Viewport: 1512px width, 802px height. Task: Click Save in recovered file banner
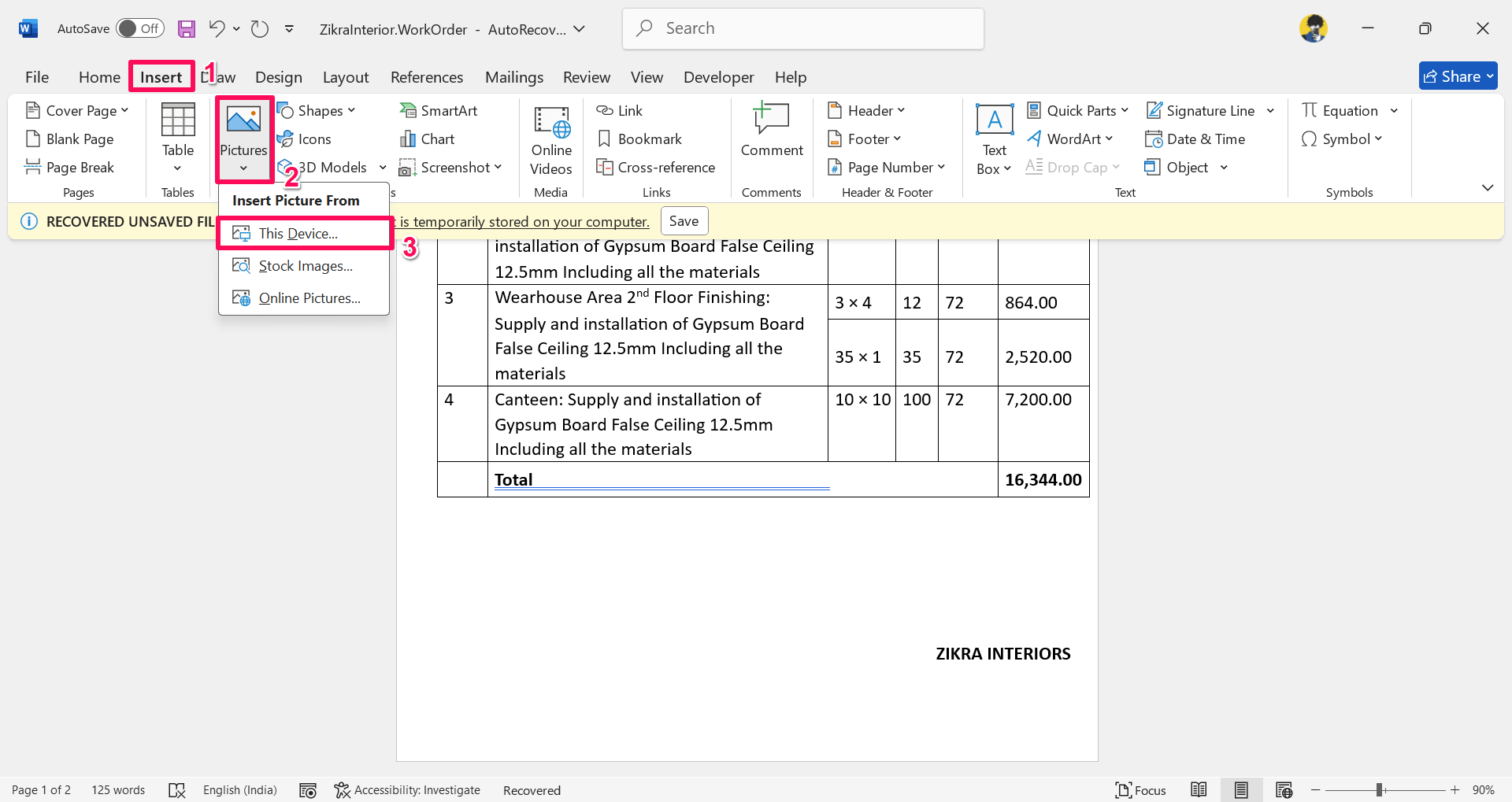pos(684,221)
